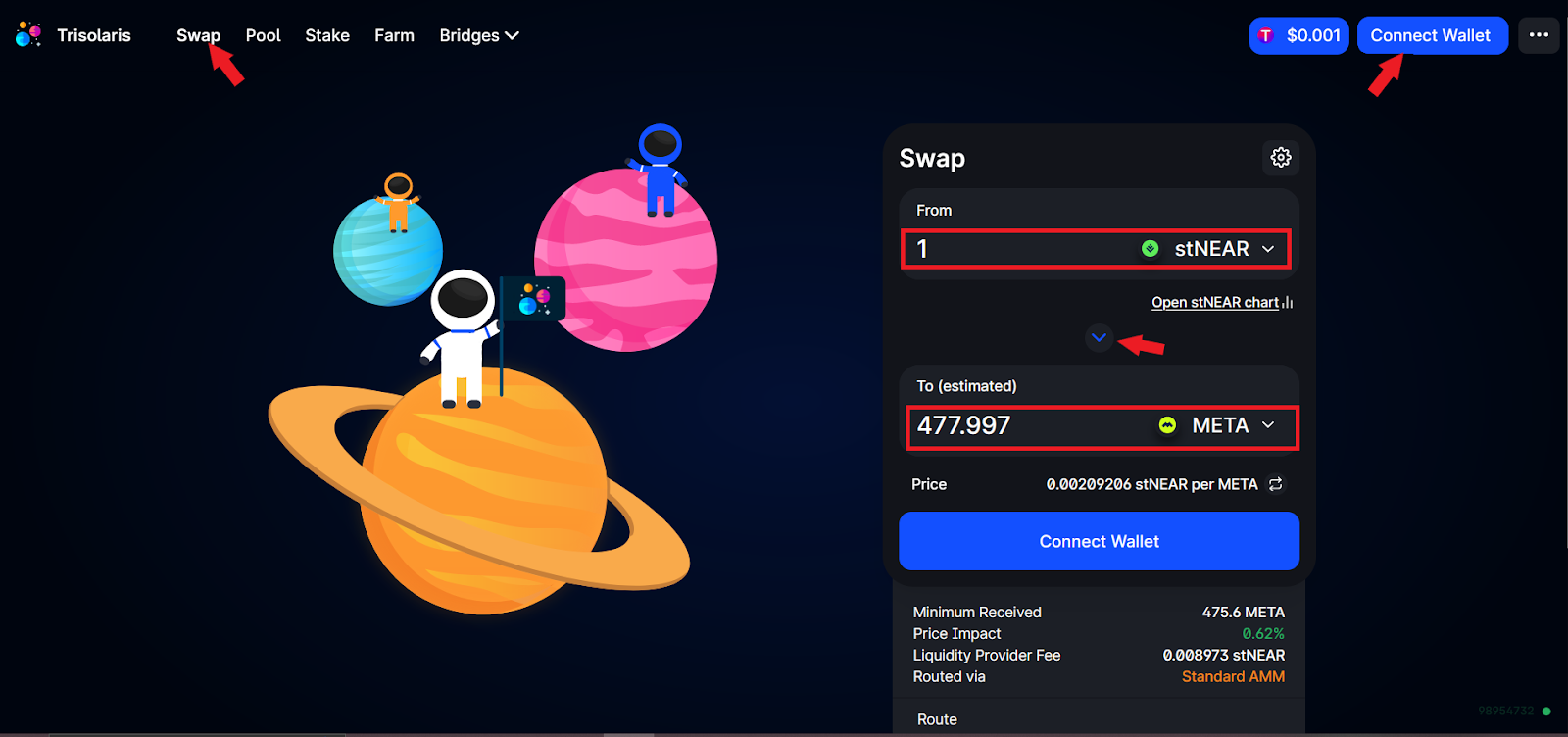The height and width of the screenshot is (737, 1568).
Task: Click the Route section label
Action: [x=937, y=719]
